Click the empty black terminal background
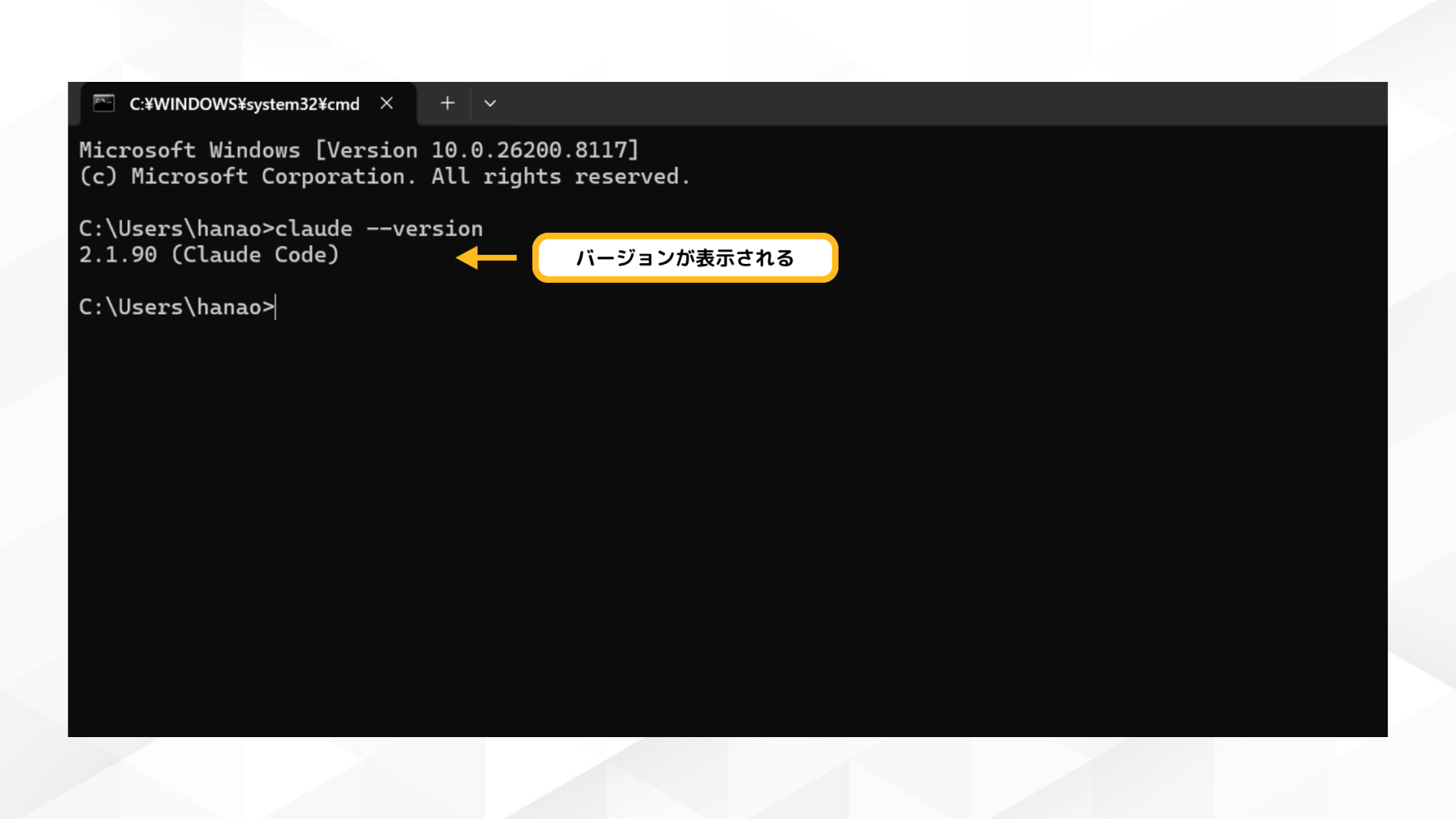Image resolution: width=1456 pixels, height=819 pixels. click(x=728, y=531)
